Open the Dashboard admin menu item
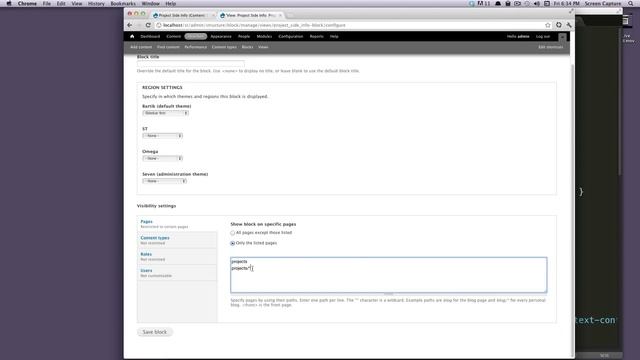Image resolution: width=640 pixels, height=360 pixels. tap(150, 37)
